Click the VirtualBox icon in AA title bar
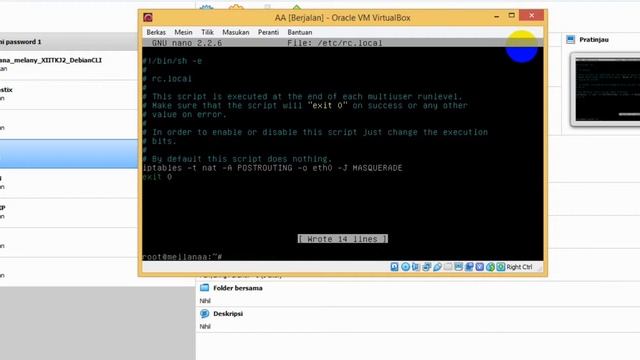This screenshot has width=640, height=360. [x=148, y=18]
